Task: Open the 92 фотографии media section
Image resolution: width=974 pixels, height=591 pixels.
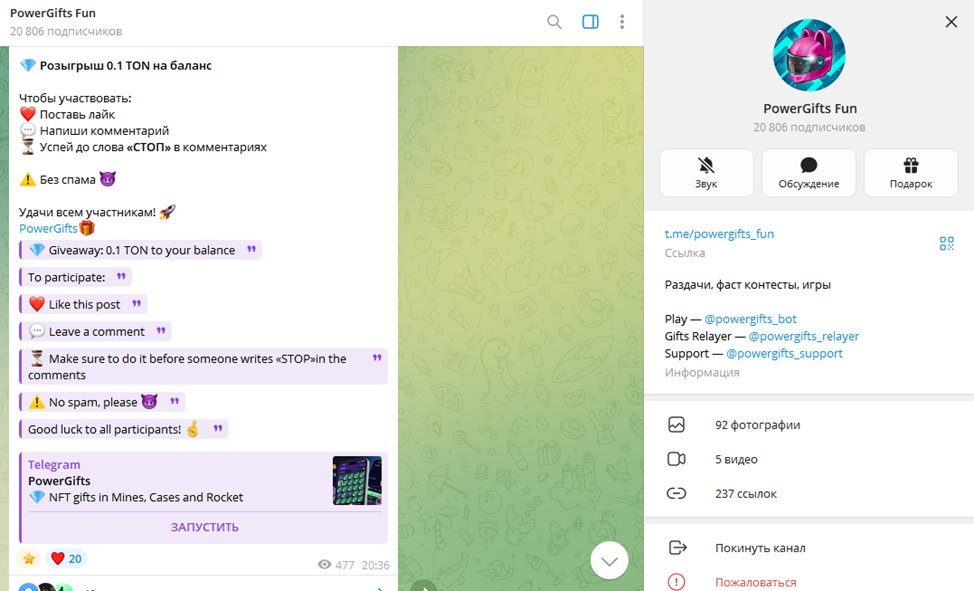Action: pyautogui.click(x=809, y=425)
